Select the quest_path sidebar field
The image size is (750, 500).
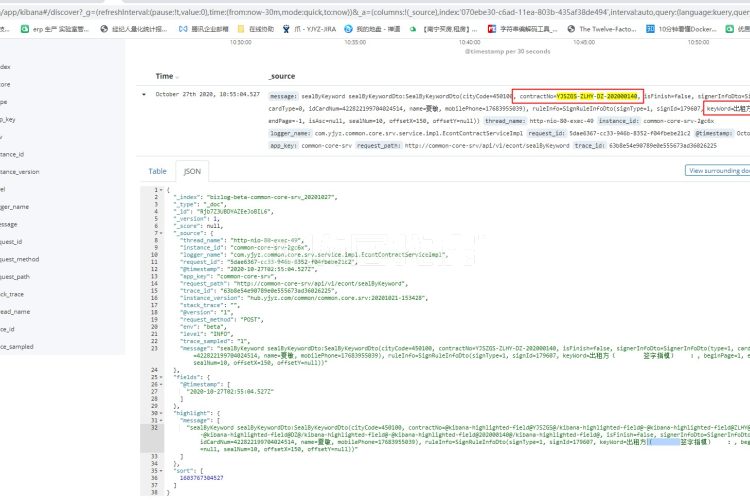(x=15, y=277)
